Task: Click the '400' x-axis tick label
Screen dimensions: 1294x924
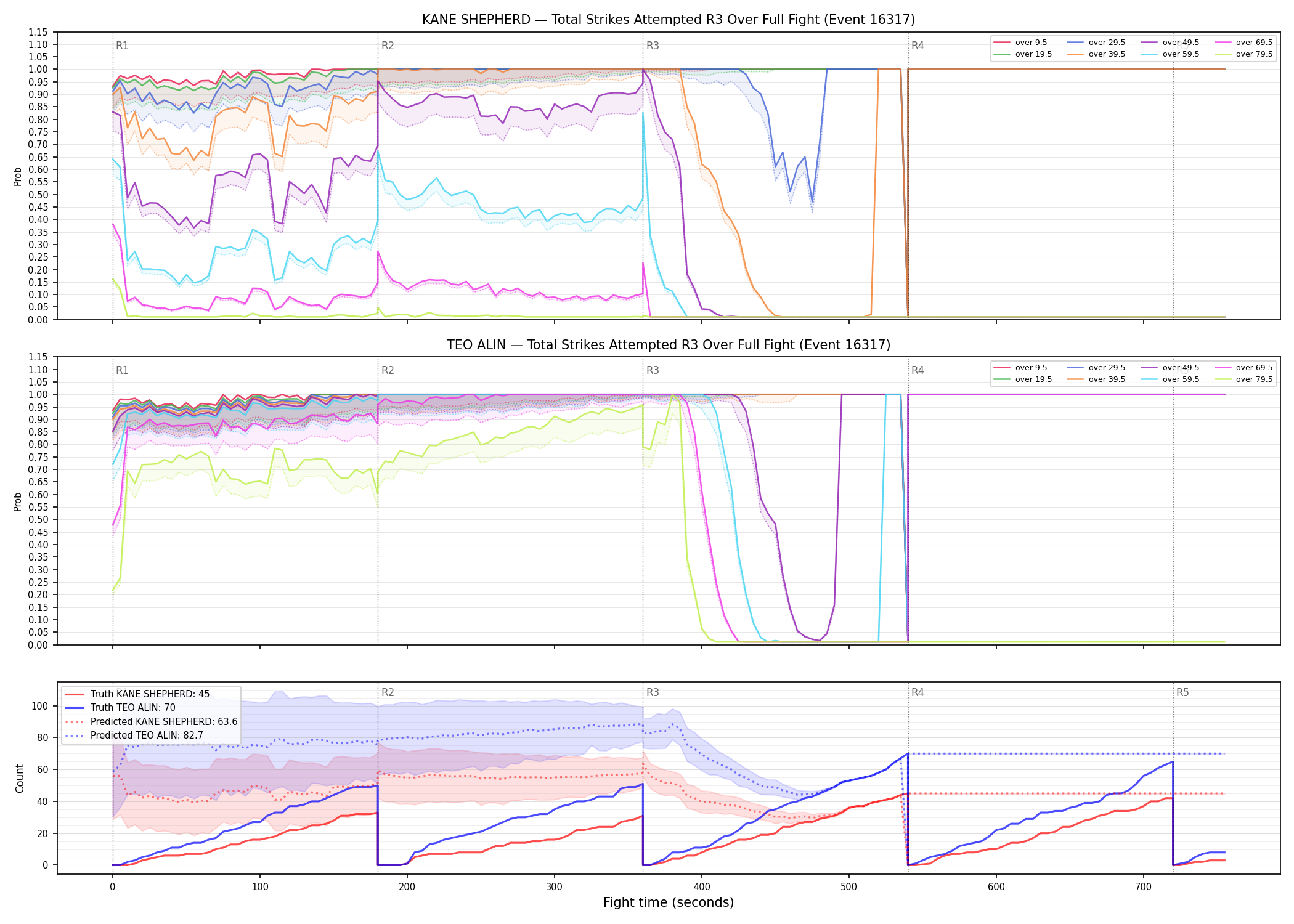Action: coord(702,887)
